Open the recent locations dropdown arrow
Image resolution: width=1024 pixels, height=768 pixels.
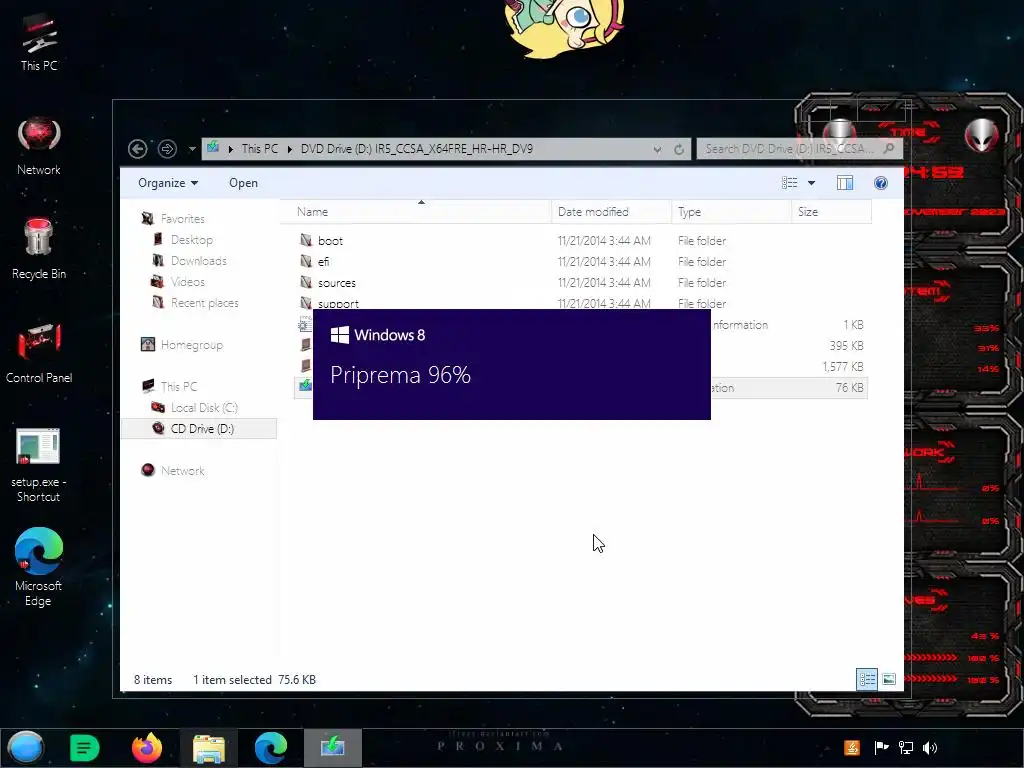(x=192, y=150)
